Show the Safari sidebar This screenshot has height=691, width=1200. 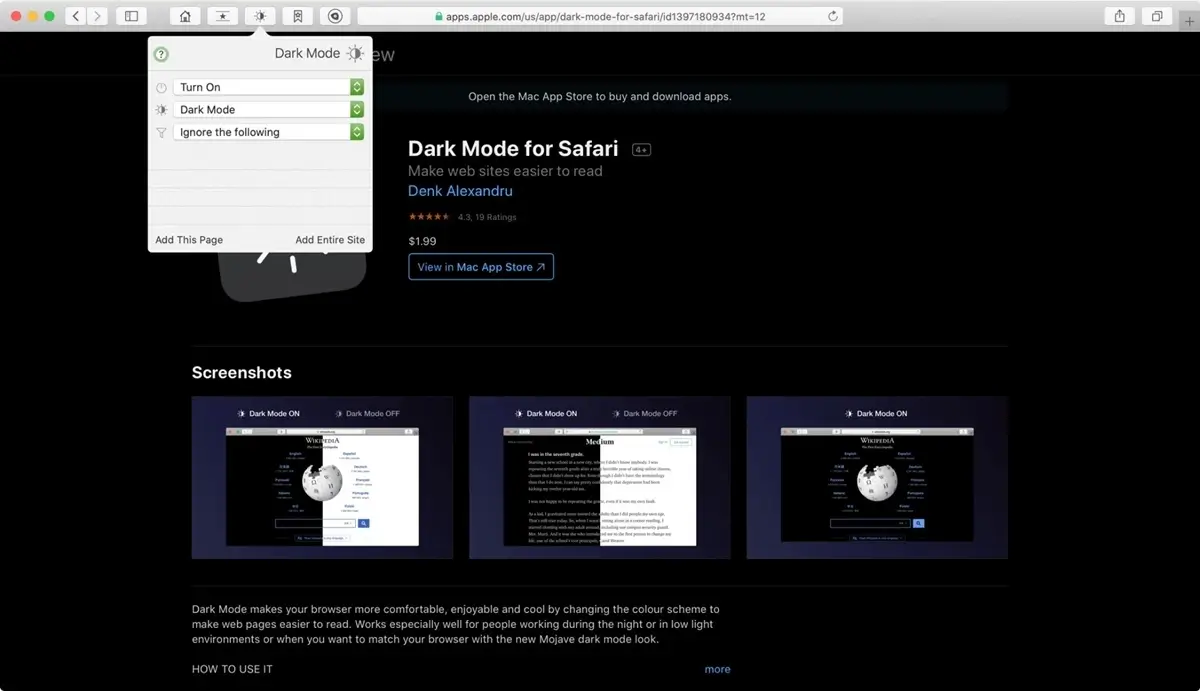click(131, 16)
